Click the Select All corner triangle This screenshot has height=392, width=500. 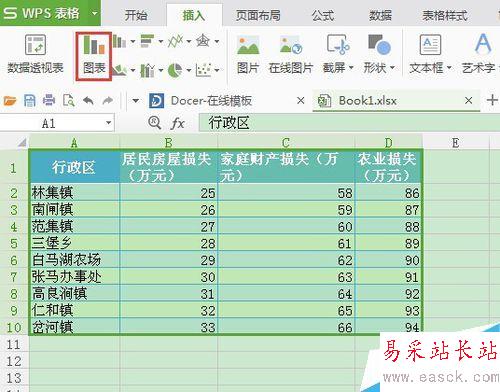point(21,143)
